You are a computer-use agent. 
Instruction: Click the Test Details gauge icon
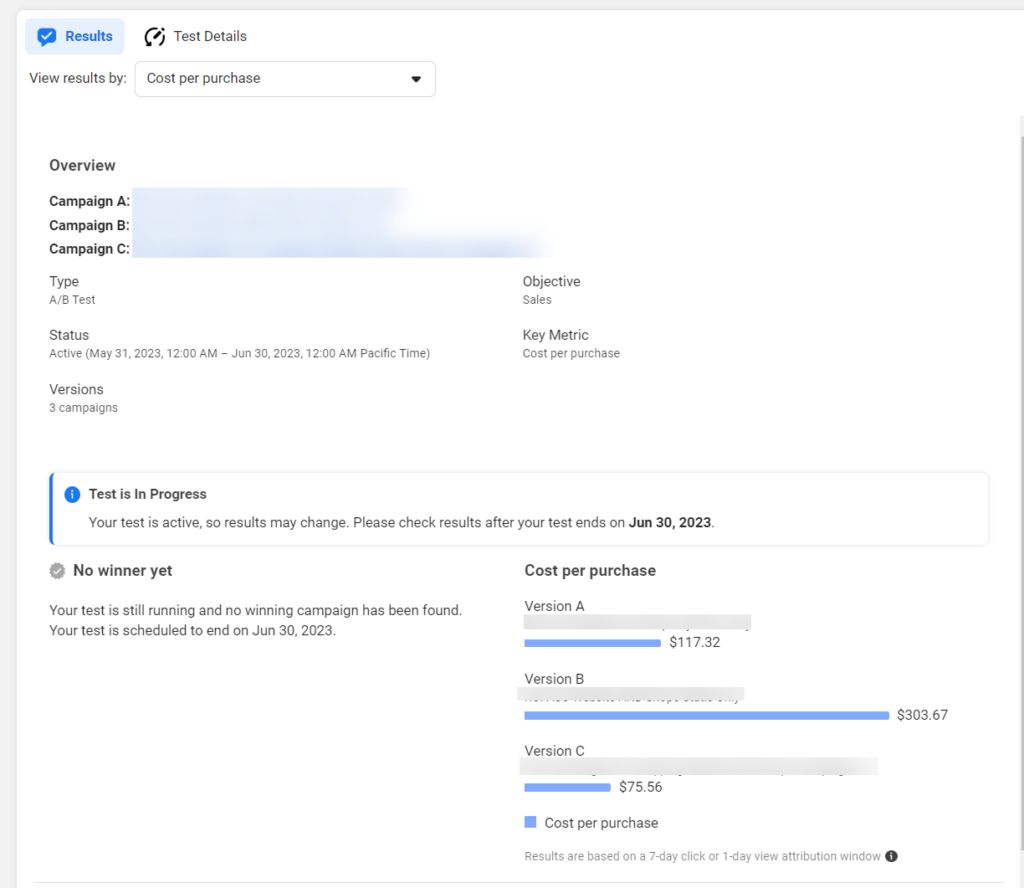point(155,37)
